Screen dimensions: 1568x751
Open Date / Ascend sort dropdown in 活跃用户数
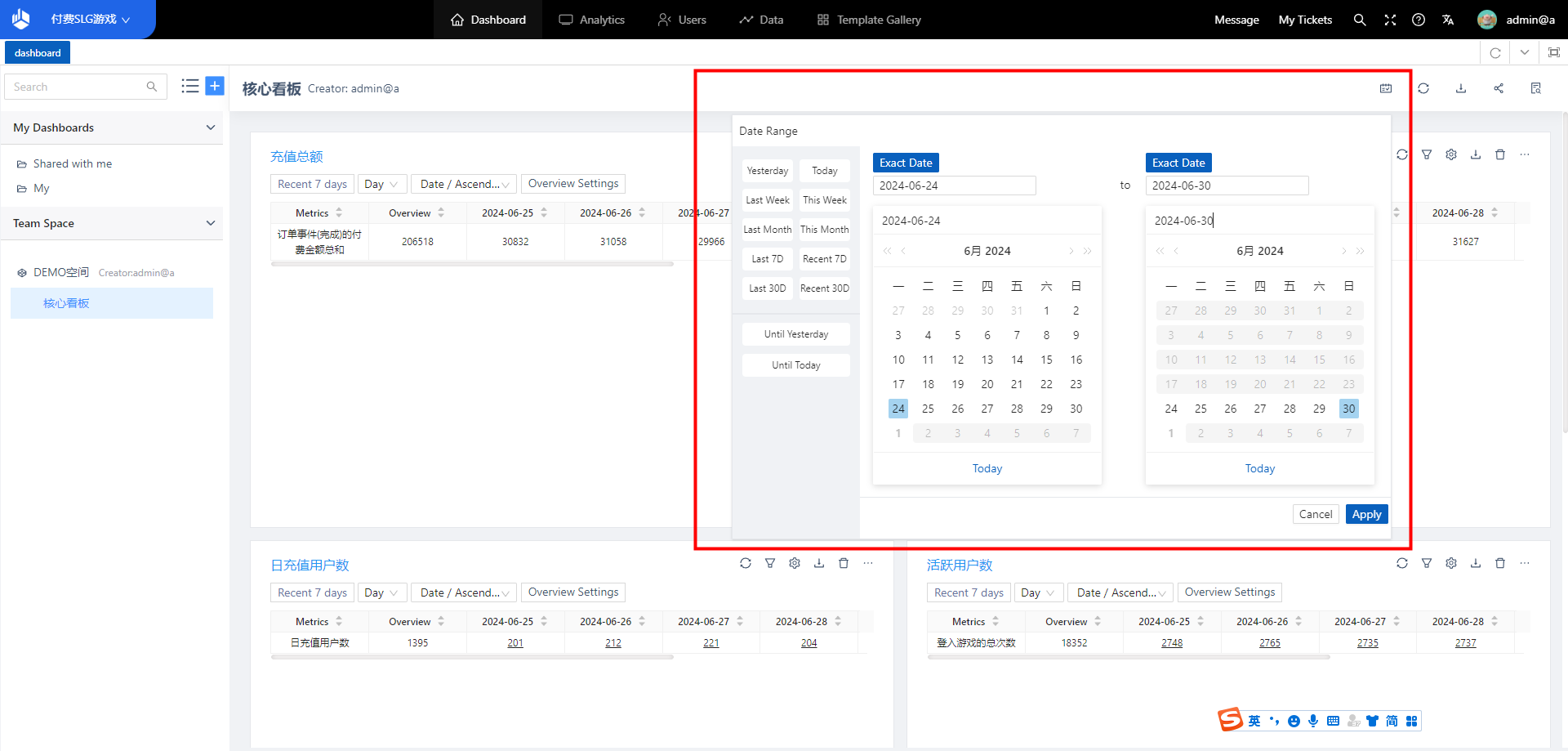point(1120,592)
